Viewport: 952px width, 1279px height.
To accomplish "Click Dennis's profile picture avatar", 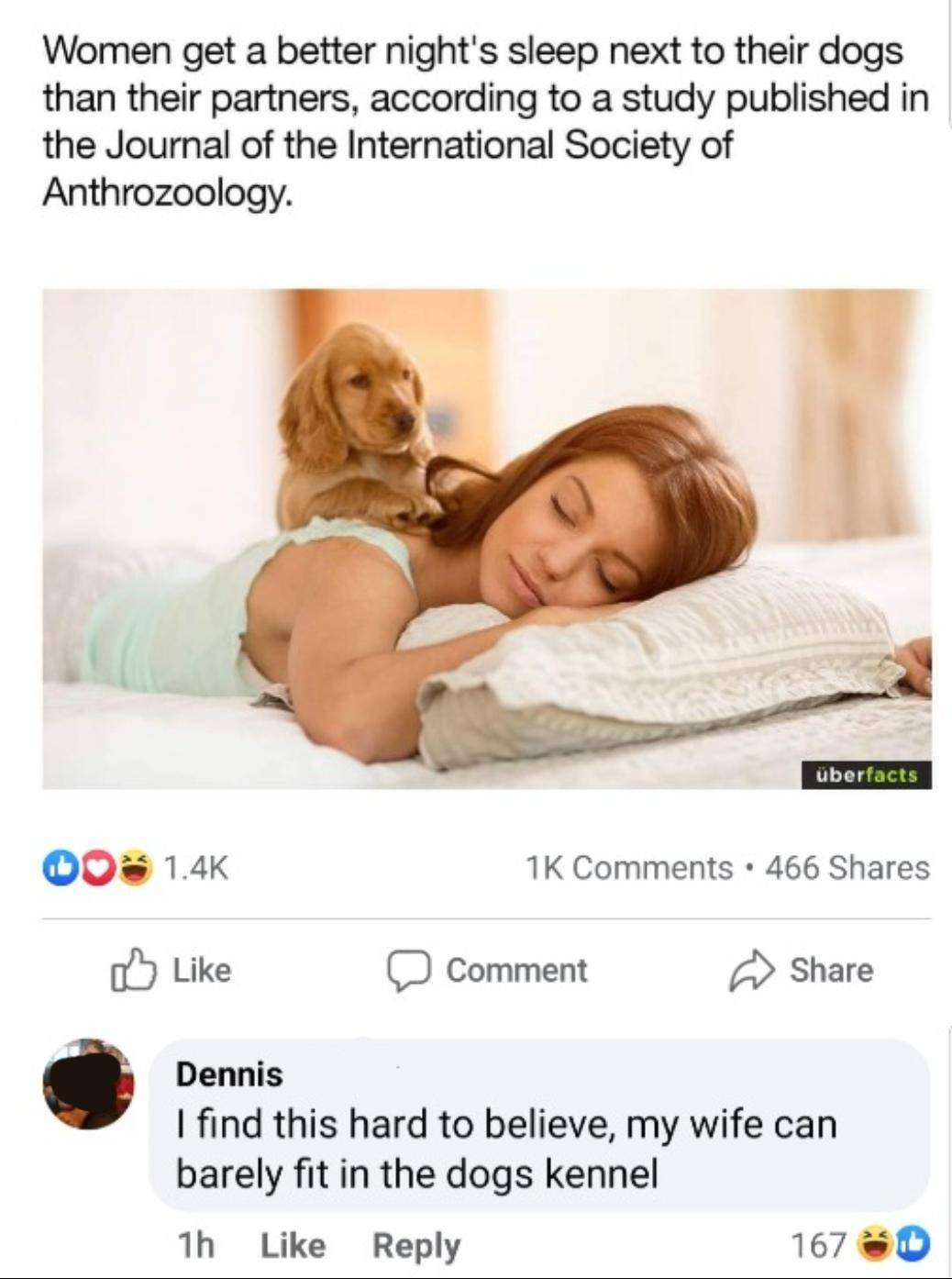I will click(x=89, y=1084).
